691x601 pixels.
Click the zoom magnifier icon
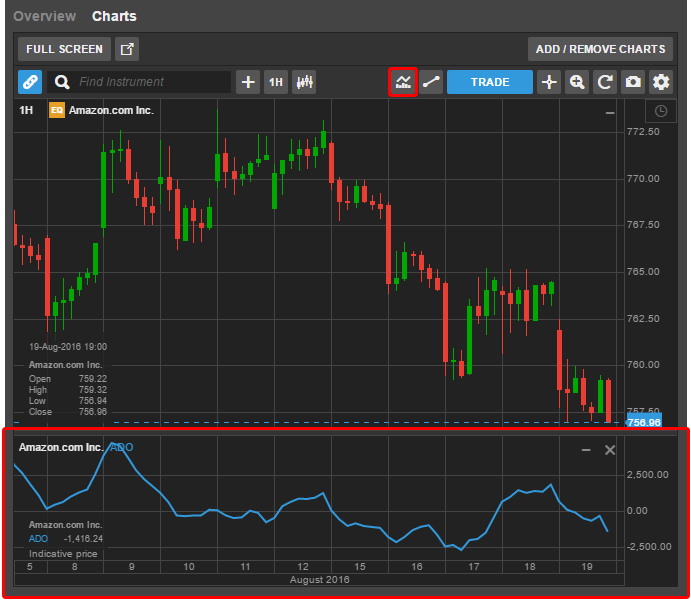pyautogui.click(x=576, y=82)
